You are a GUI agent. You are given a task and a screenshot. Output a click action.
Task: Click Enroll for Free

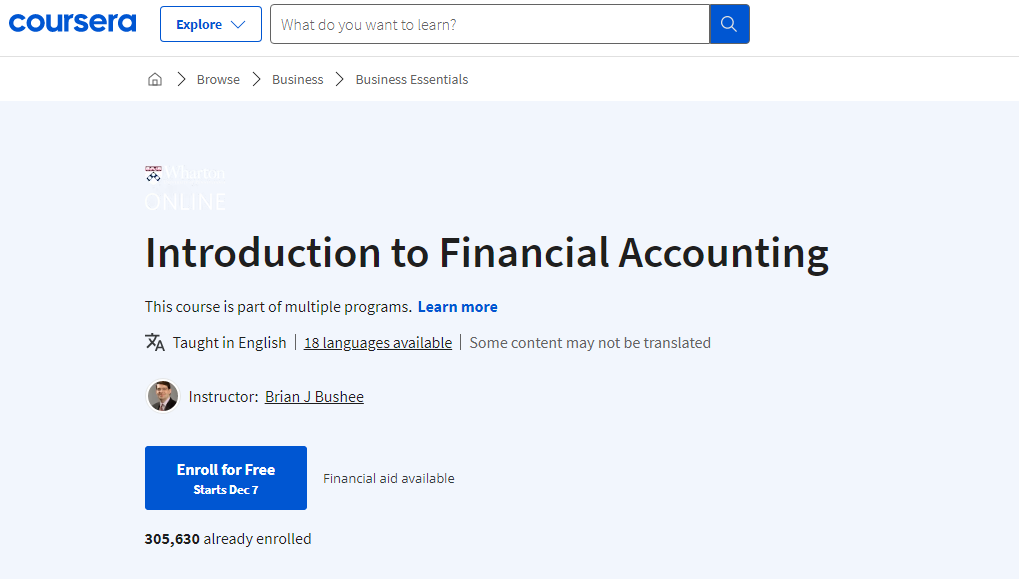pos(225,477)
